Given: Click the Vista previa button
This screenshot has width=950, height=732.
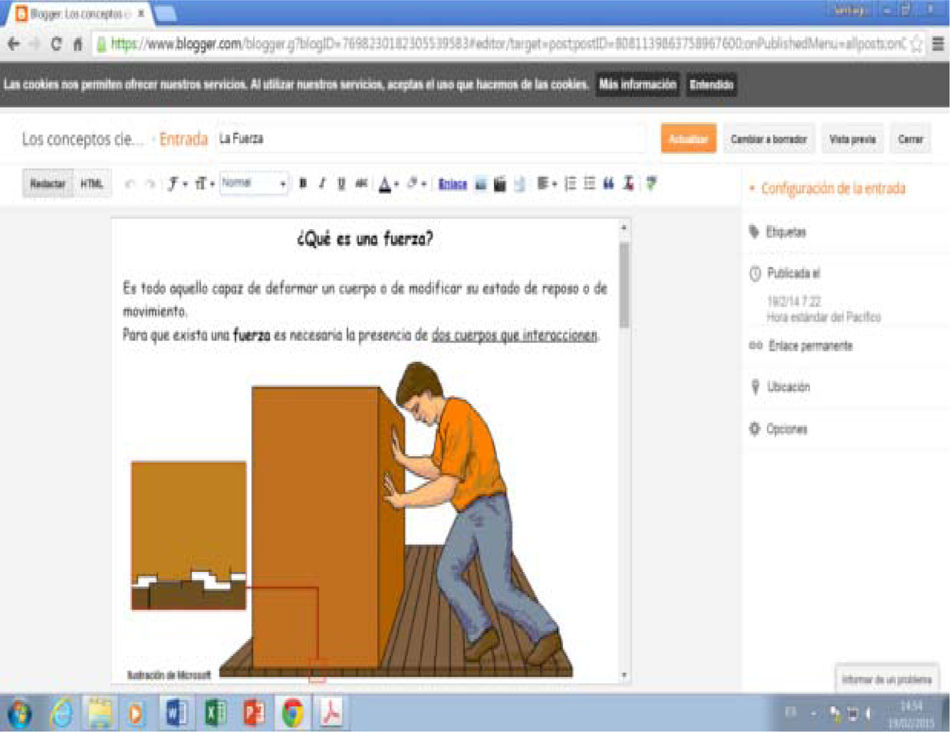Looking at the screenshot, I should pos(852,139).
